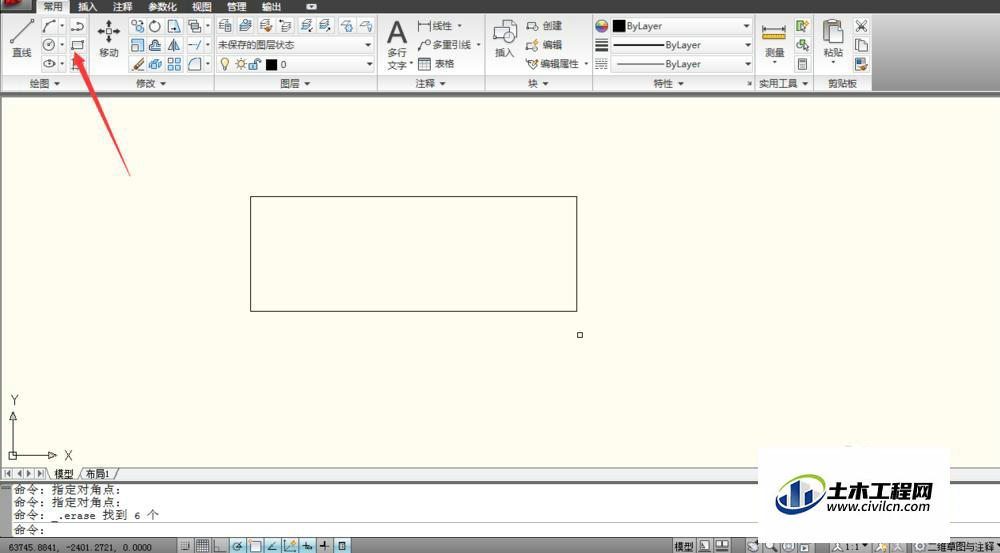Click the Offset tool in Modify panel

pyautogui.click(x=155, y=45)
